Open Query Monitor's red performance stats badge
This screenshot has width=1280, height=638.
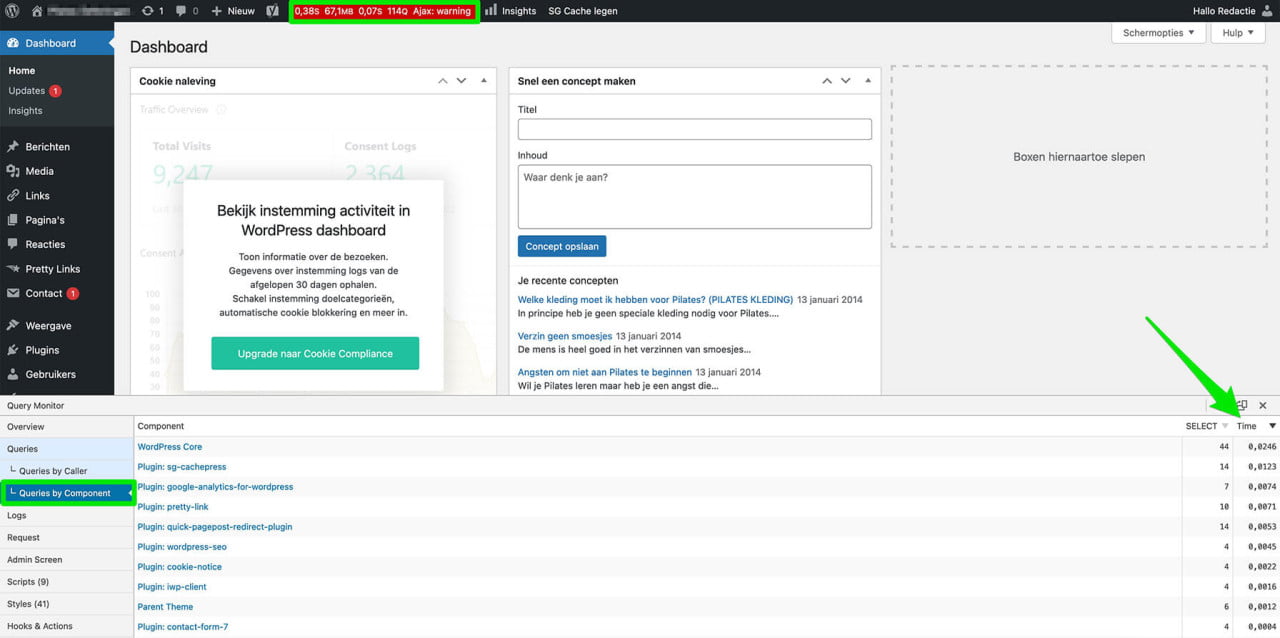pos(383,11)
